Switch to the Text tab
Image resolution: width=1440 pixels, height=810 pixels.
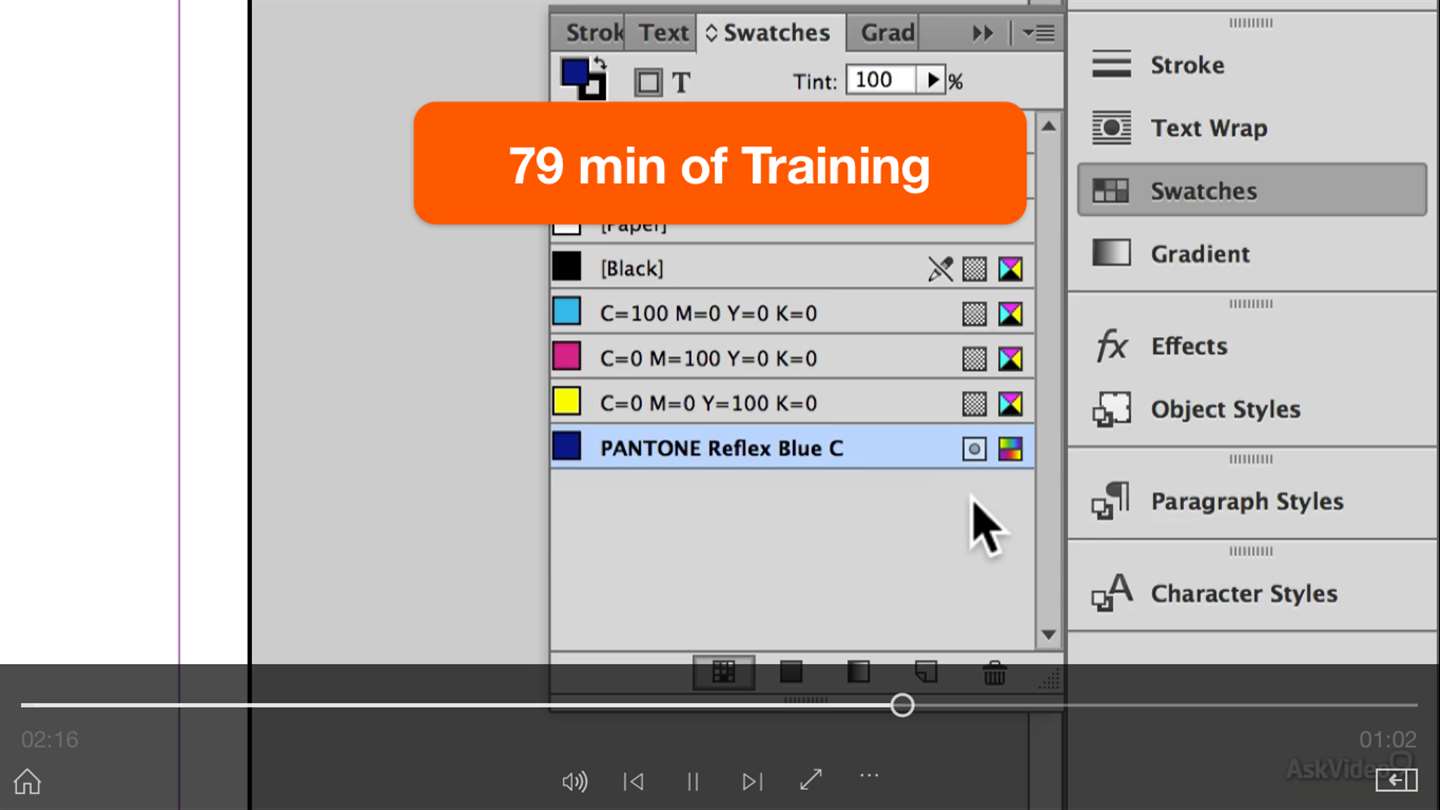pos(662,33)
